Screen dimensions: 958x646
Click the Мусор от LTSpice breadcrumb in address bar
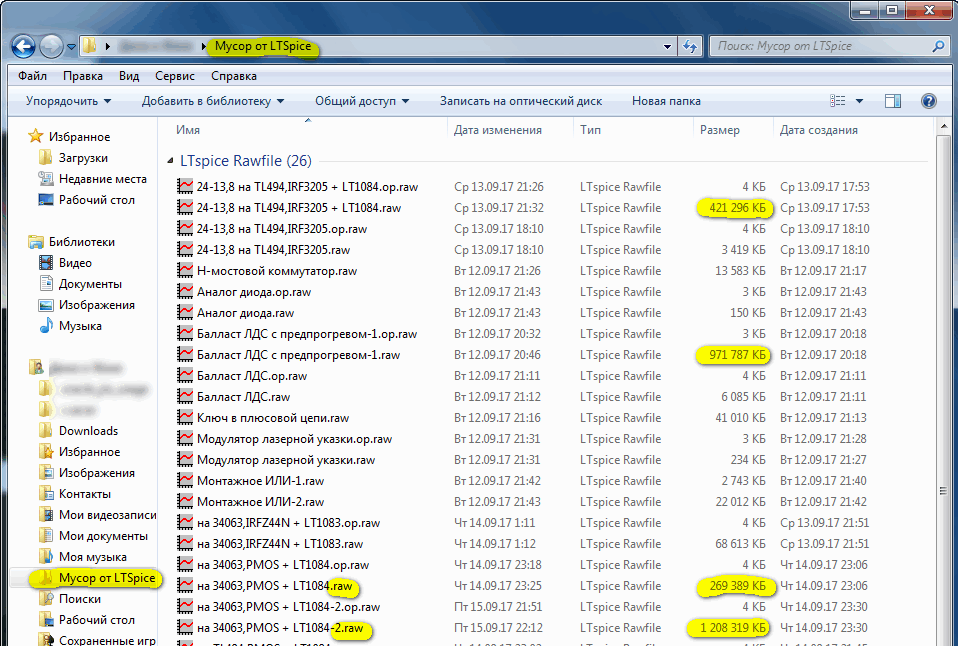click(x=263, y=46)
